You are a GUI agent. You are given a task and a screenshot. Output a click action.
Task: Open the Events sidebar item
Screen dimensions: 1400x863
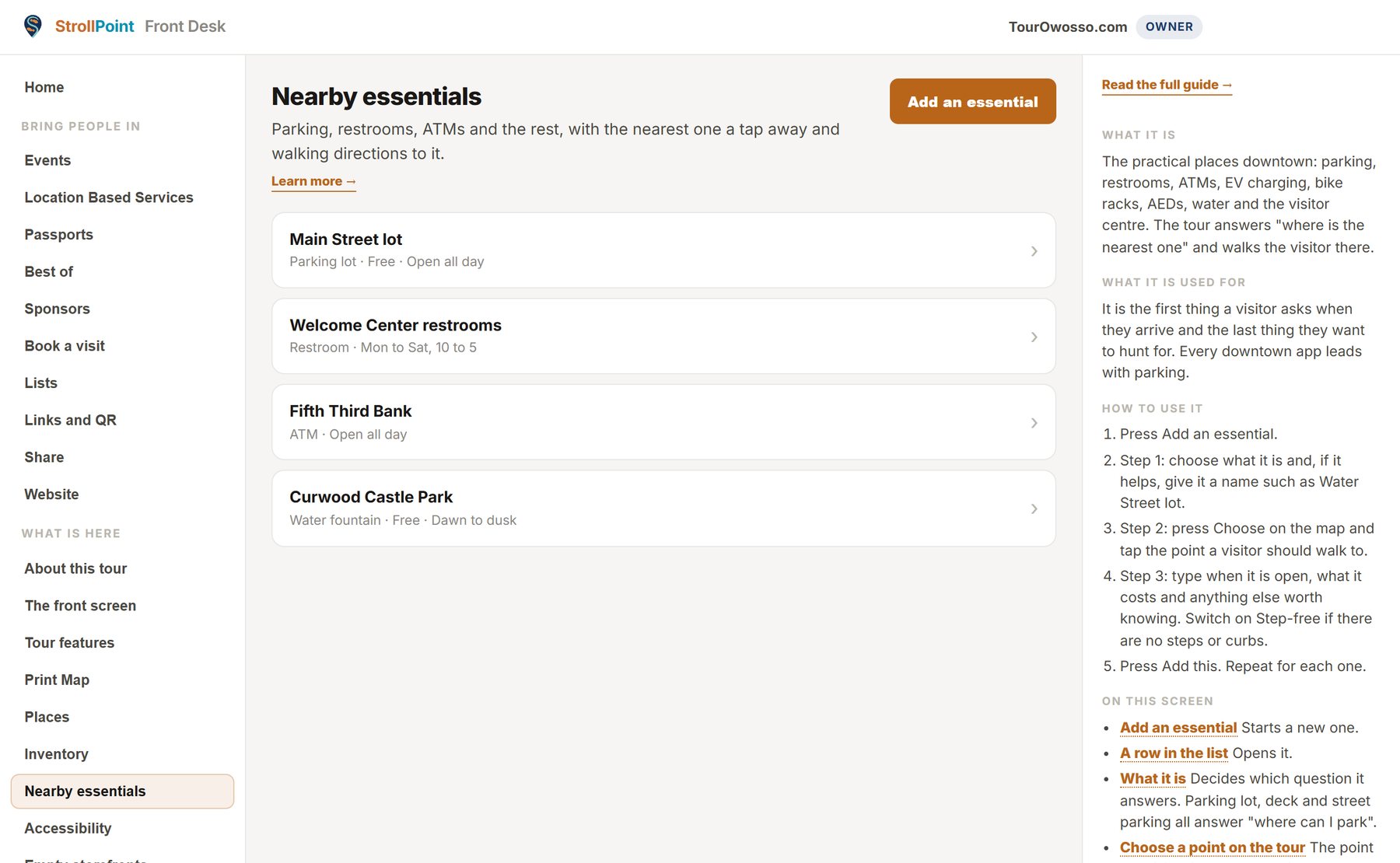tap(122, 160)
